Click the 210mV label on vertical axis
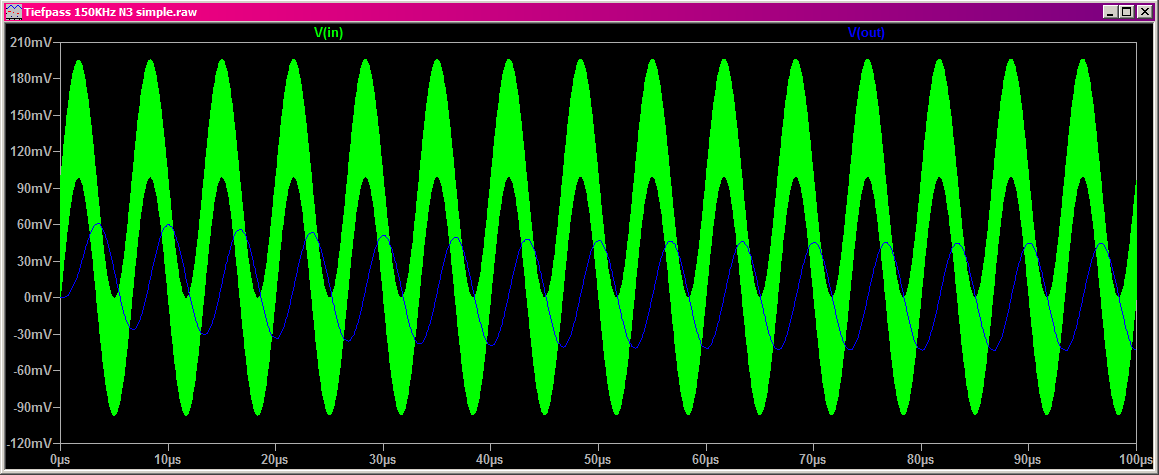This screenshot has height=475, width=1159. point(29,43)
